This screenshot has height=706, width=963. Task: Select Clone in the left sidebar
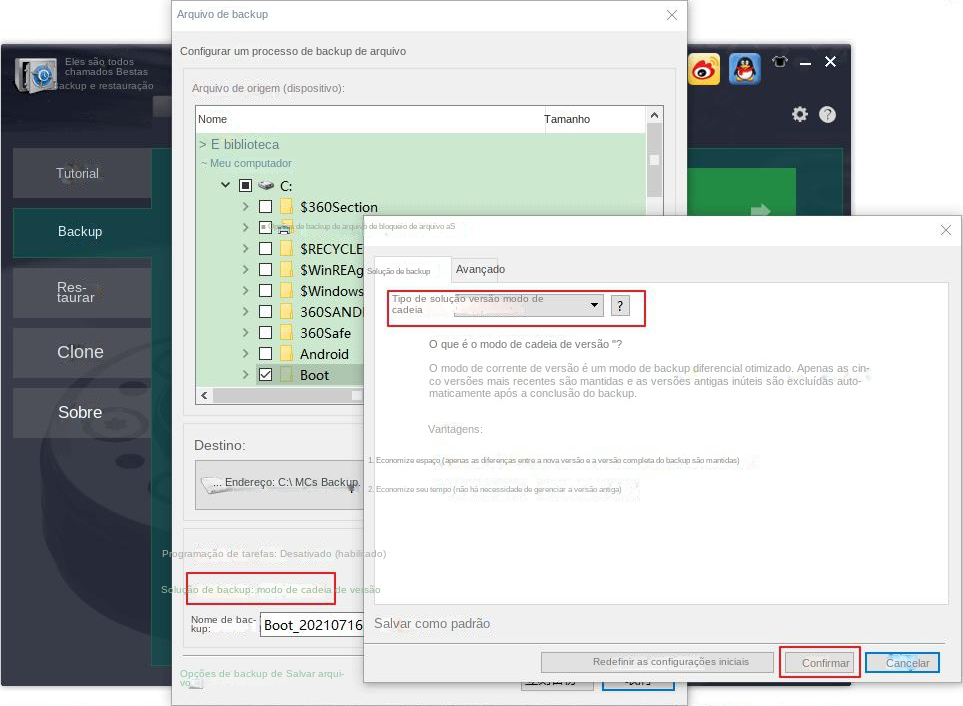click(80, 352)
